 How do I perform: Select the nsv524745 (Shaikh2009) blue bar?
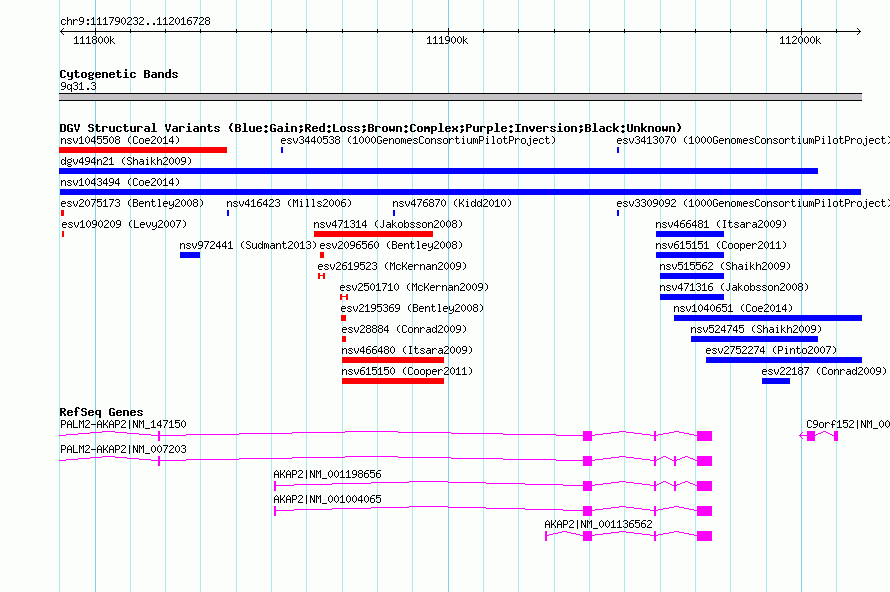pyautogui.click(x=754, y=339)
